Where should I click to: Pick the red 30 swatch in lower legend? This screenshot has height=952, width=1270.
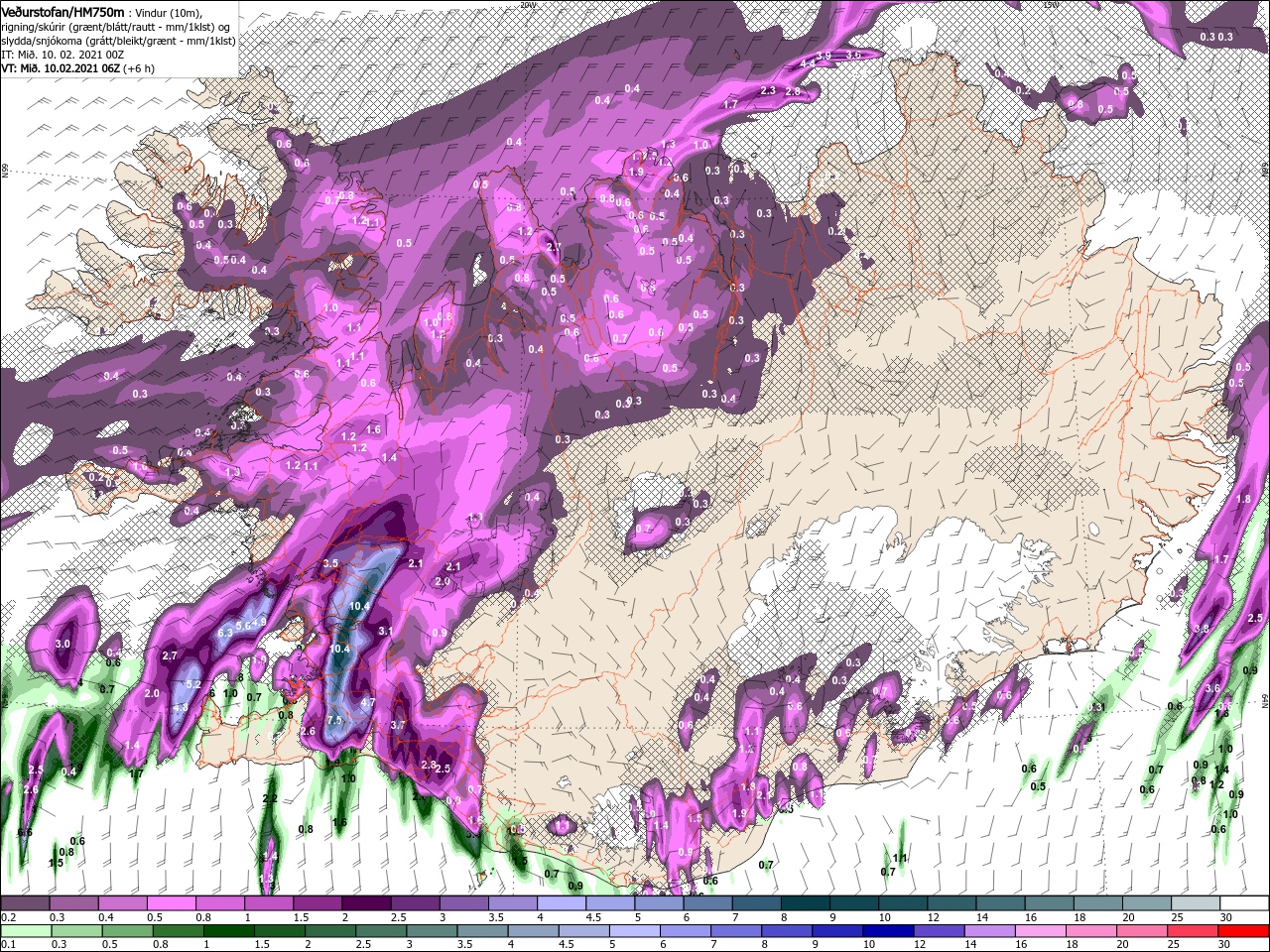pyautogui.click(x=1244, y=930)
